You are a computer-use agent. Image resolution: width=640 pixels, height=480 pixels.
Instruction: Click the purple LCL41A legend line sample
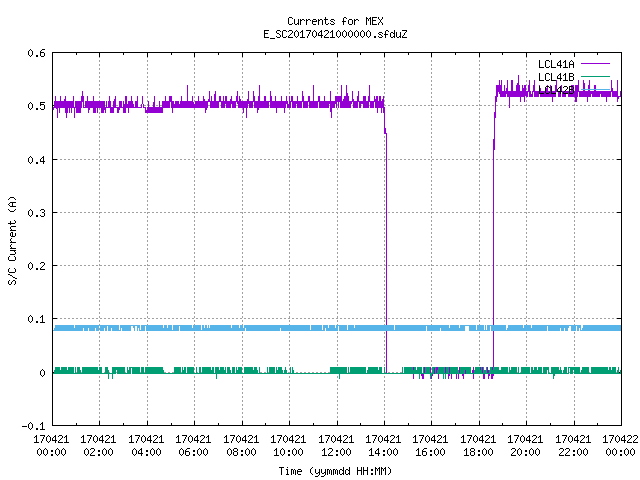(595, 64)
